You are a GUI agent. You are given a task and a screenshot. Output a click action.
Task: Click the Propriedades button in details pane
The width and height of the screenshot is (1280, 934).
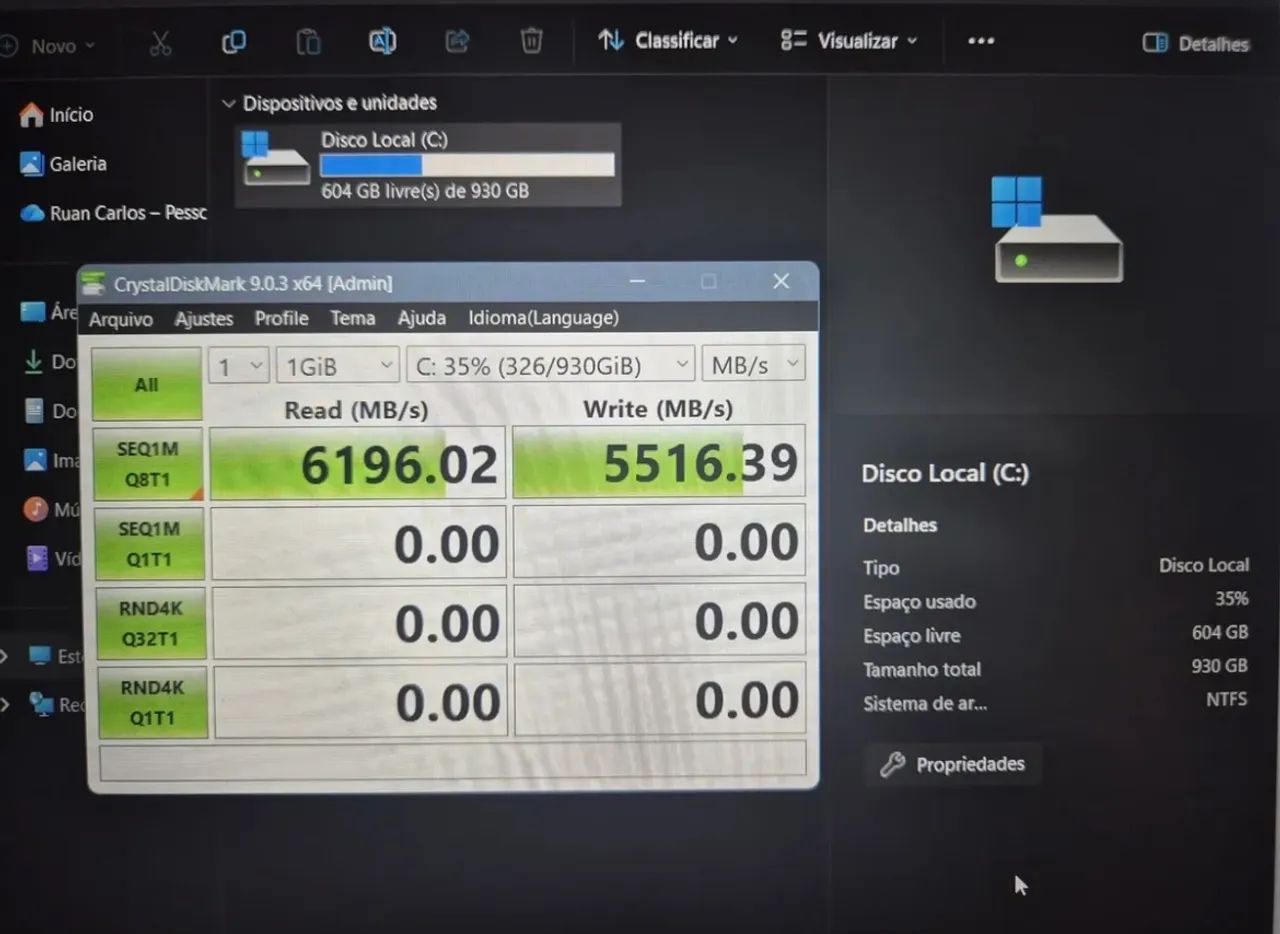click(952, 765)
